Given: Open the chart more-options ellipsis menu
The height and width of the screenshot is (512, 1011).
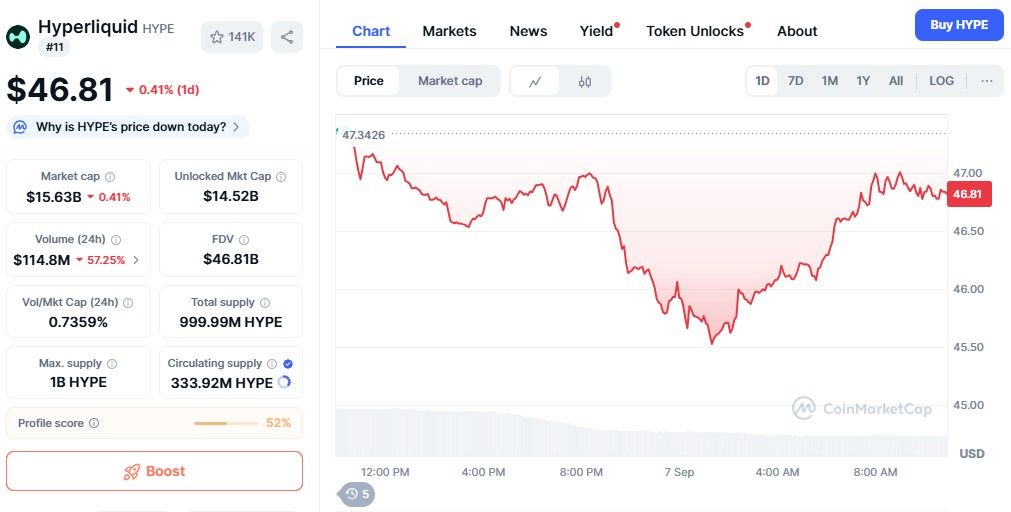Looking at the screenshot, I should click(986, 81).
